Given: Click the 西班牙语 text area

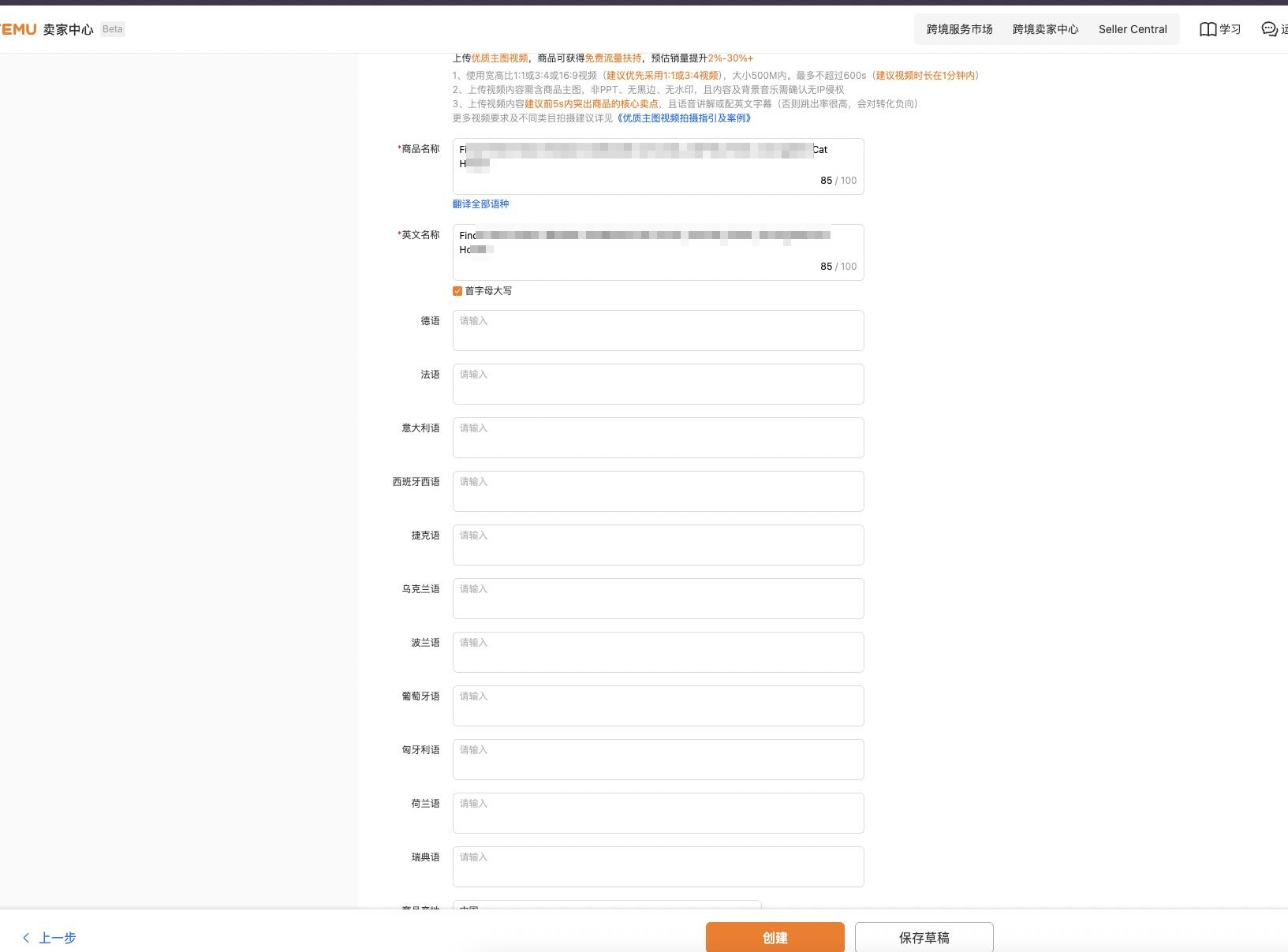Looking at the screenshot, I should (x=658, y=491).
